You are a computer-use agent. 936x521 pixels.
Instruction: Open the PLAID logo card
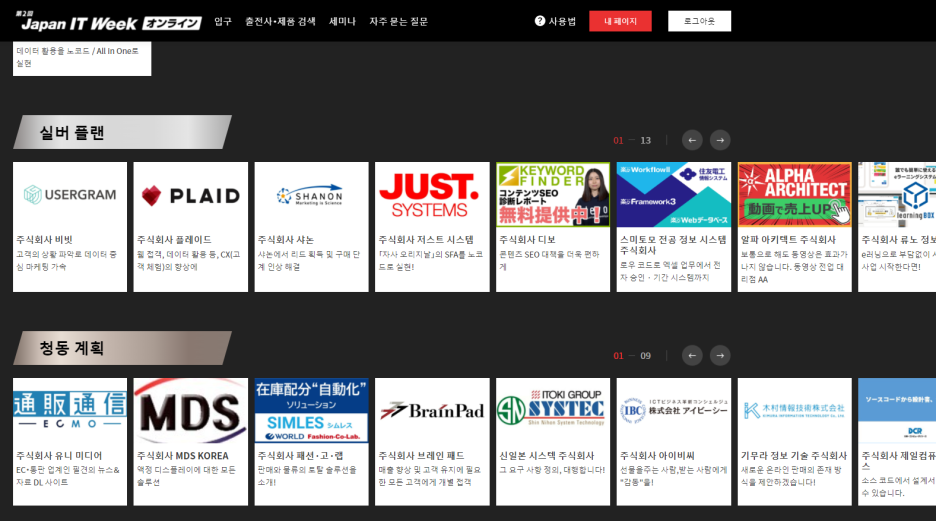pos(190,195)
